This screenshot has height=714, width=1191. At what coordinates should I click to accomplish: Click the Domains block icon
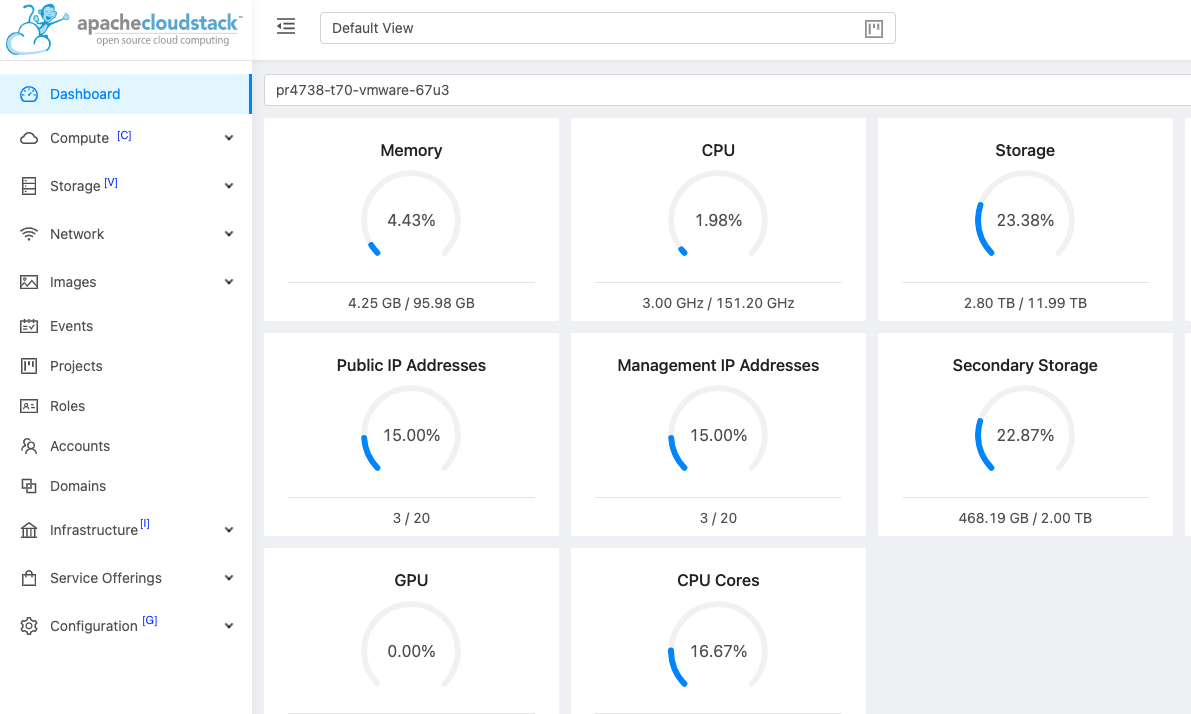pos(29,486)
